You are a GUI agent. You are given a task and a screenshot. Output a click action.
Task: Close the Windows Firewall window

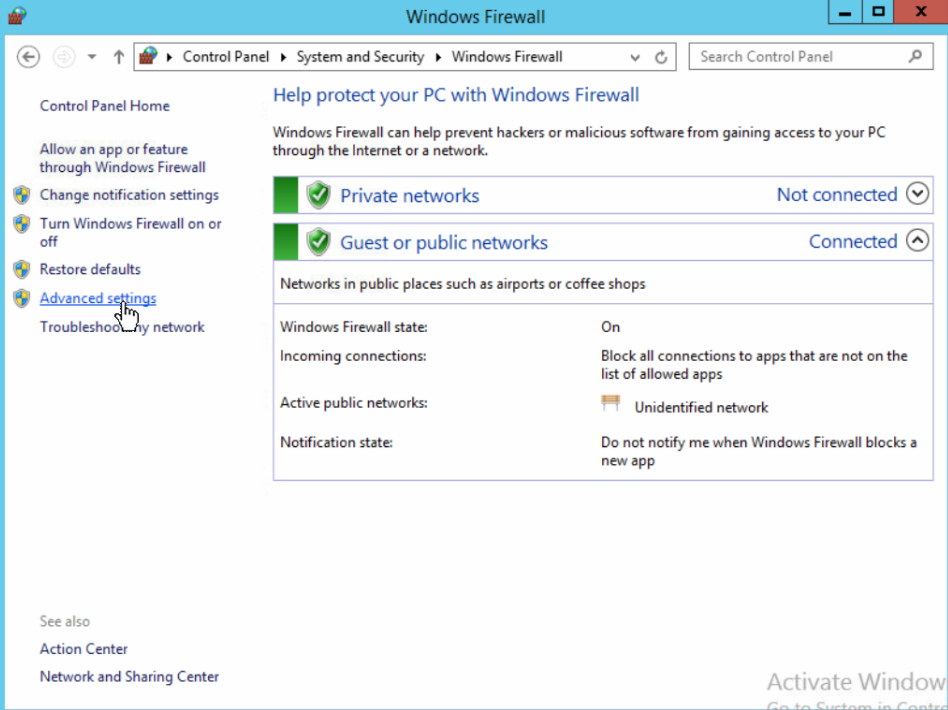point(921,12)
